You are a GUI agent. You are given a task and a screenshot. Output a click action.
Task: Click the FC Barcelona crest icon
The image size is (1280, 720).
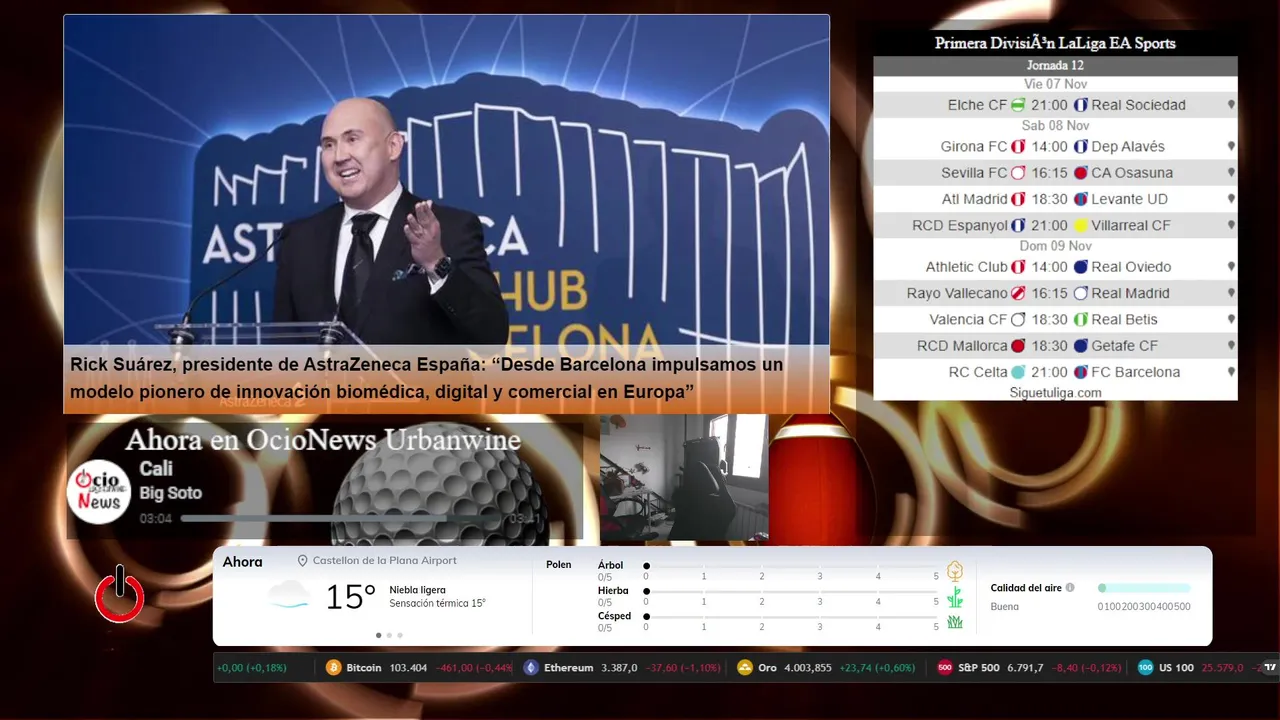[x=1081, y=372]
